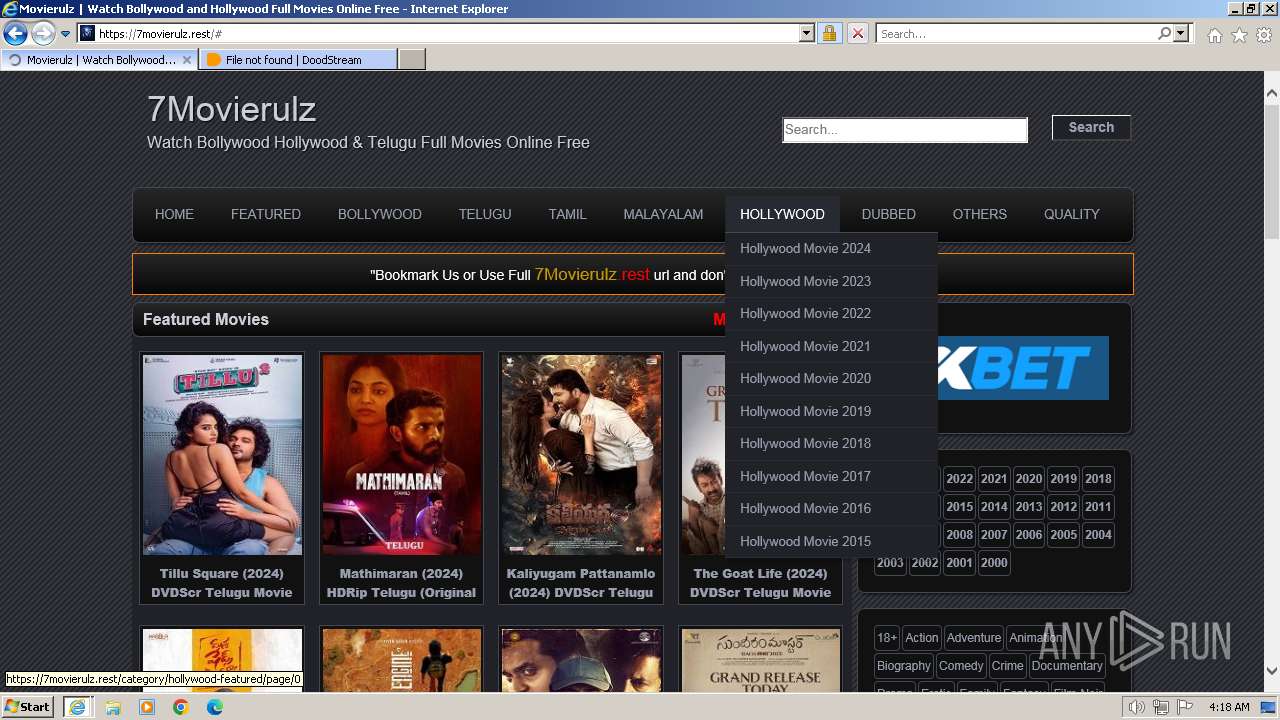Image resolution: width=1280 pixels, height=720 pixels.
Task: Open the HOLLYWOOD menu item
Action: pos(782,214)
